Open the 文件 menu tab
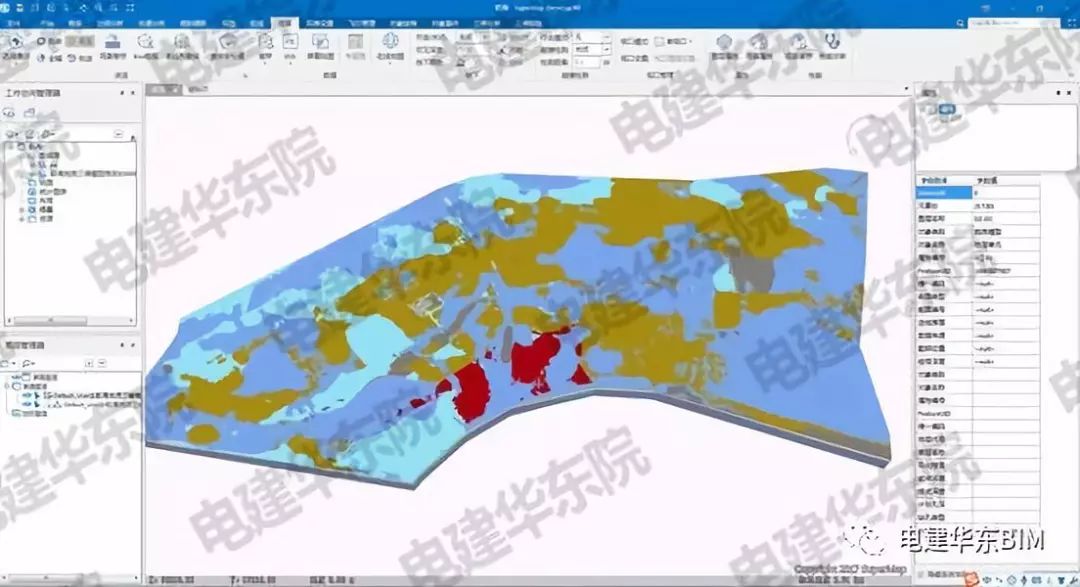Viewport: 1080px width, 587px height. coord(14,23)
